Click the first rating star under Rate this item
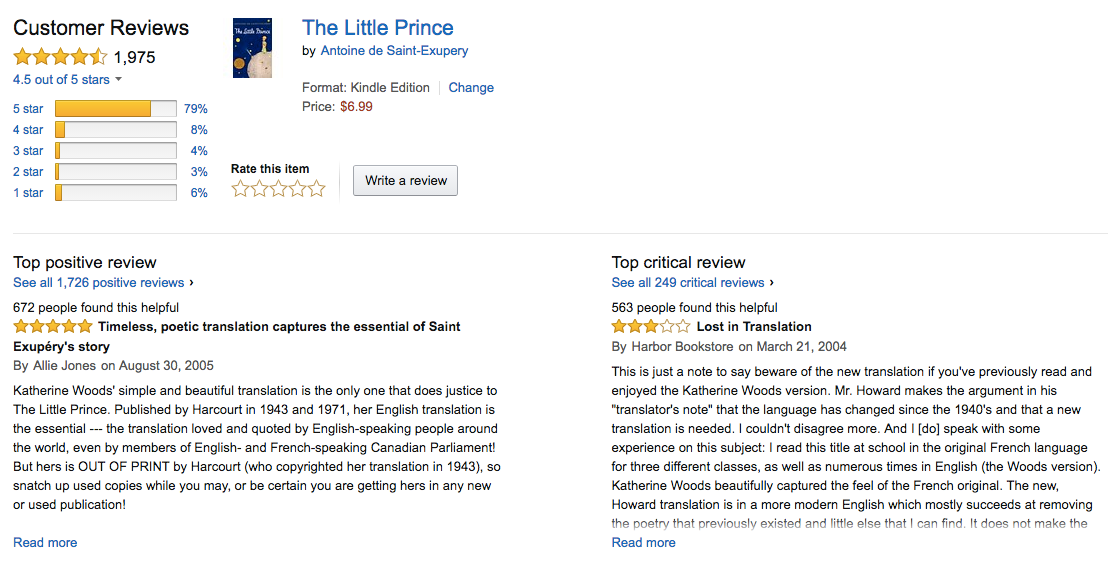Screen dimensions: 1108x568 [x=241, y=188]
